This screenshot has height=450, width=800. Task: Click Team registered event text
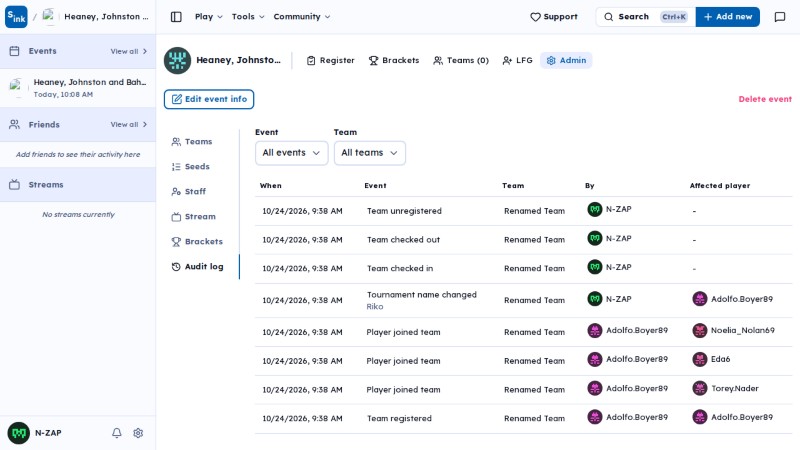pyautogui.click(x=399, y=418)
